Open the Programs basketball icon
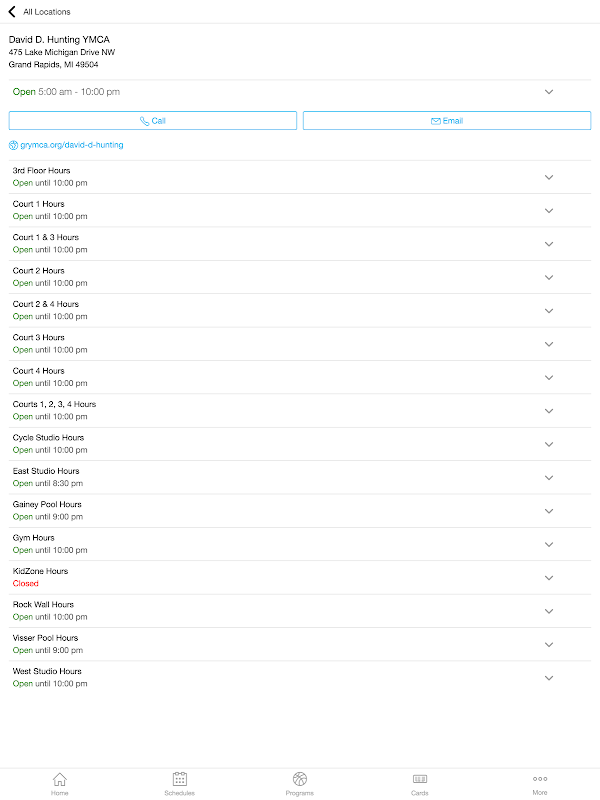The height and width of the screenshot is (800, 600). tap(300, 779)
